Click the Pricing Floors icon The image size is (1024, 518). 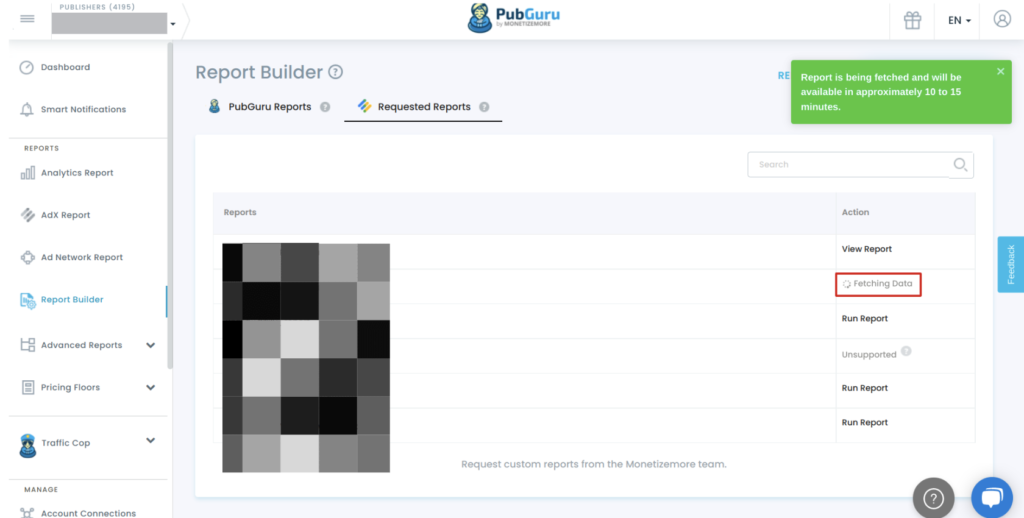[x=27, y=387]
